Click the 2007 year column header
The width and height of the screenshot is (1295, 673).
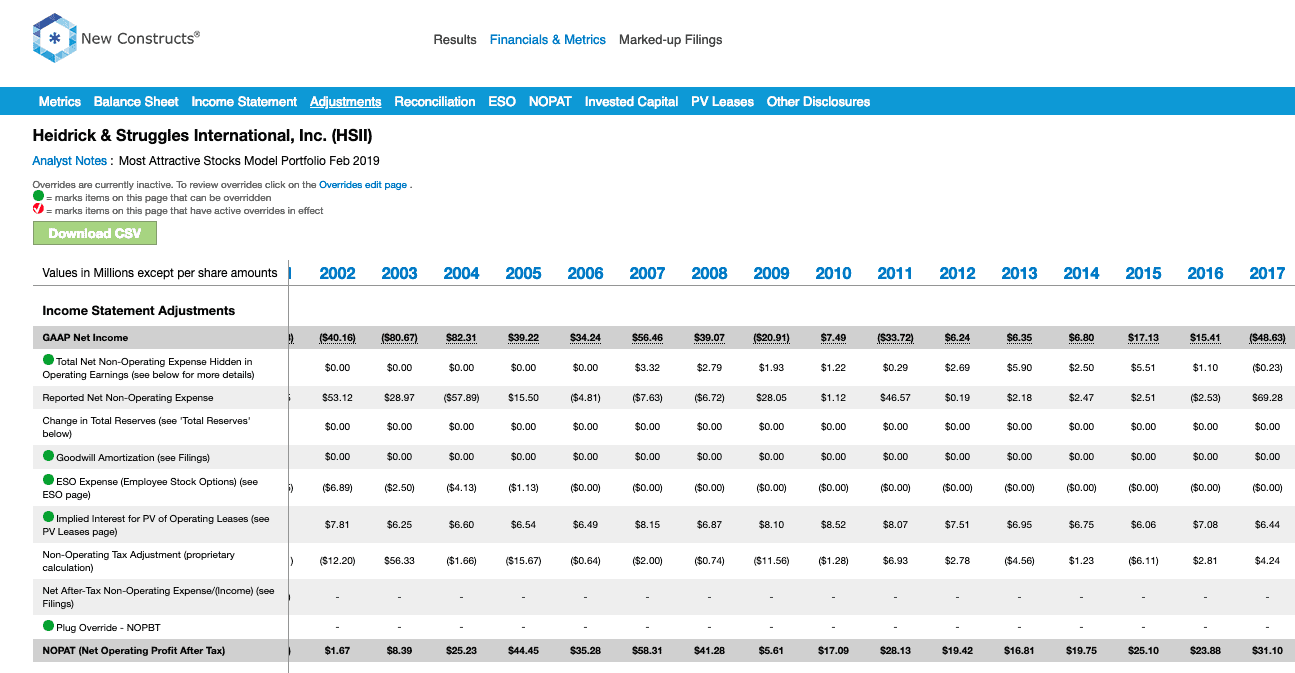tap(647, 273)
